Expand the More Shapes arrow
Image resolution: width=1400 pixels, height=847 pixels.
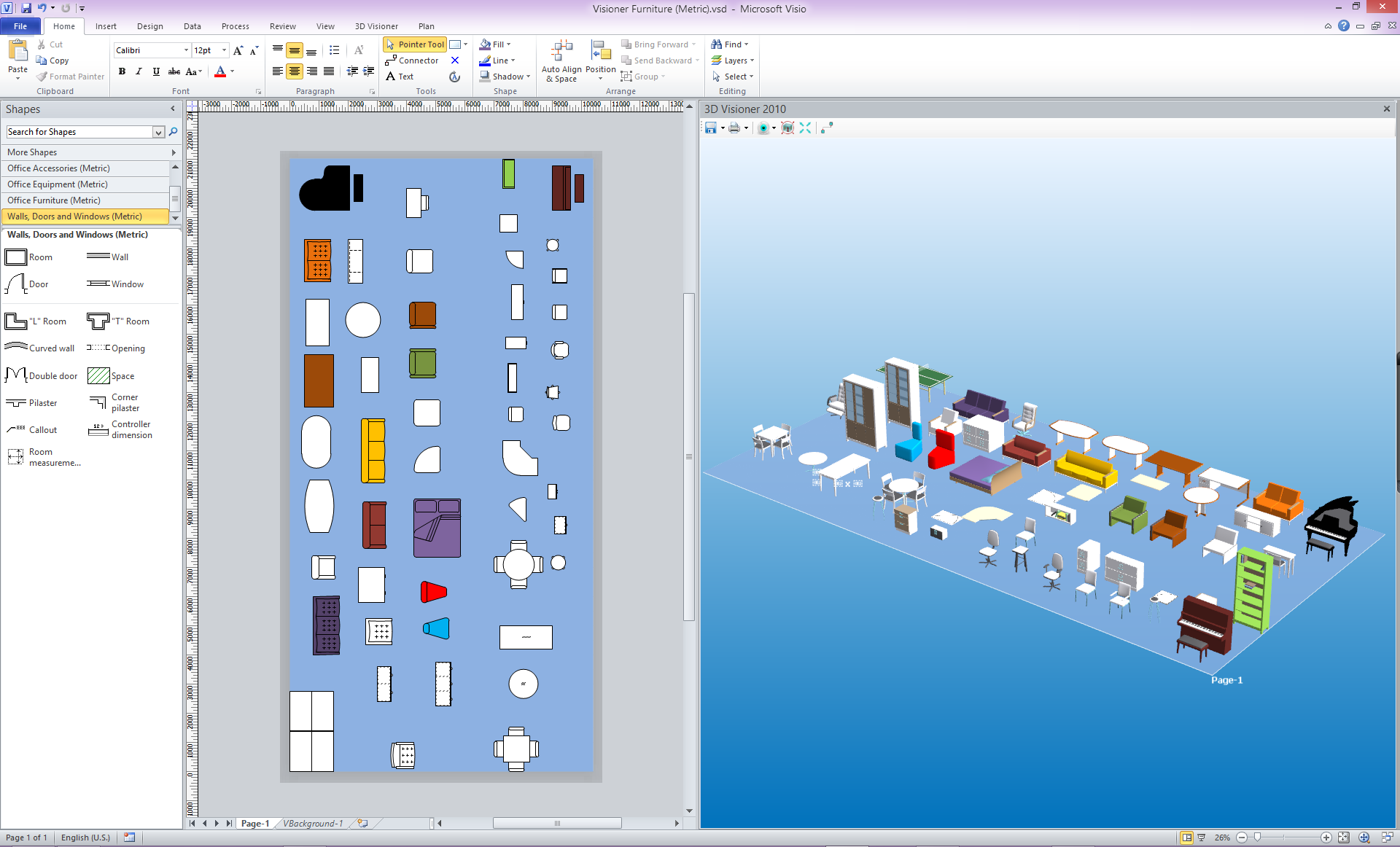(174, 152)
